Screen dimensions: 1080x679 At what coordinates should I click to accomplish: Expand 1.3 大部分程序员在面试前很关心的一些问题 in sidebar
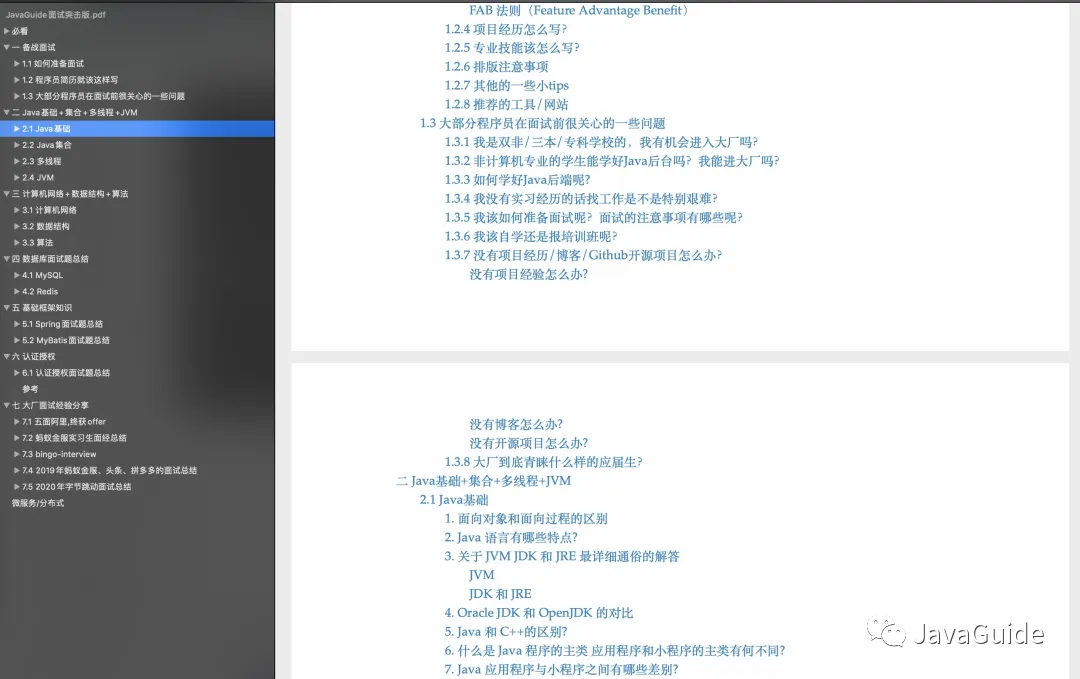click(17, 96)
